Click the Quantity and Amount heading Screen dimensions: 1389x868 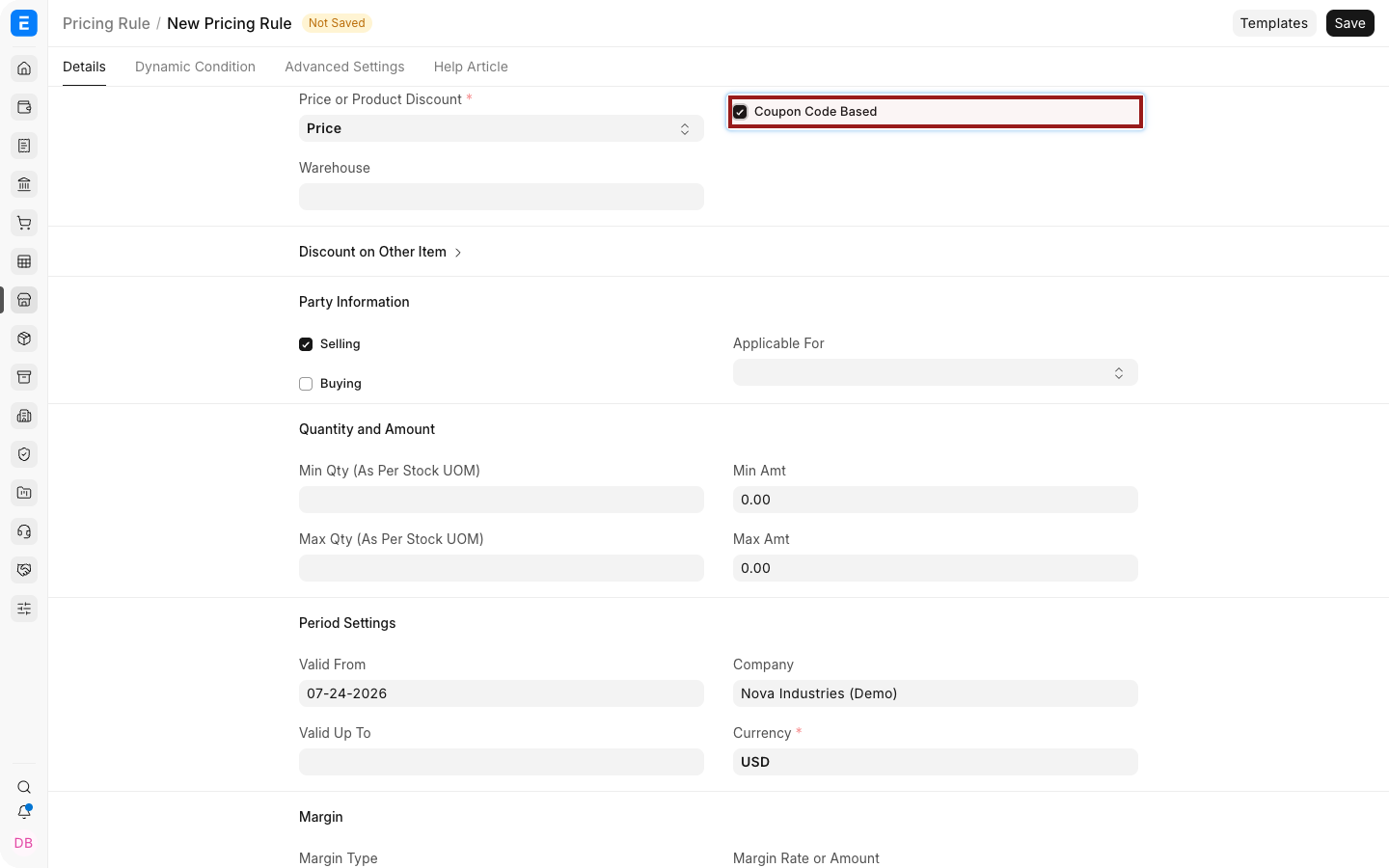pos(367,429)
